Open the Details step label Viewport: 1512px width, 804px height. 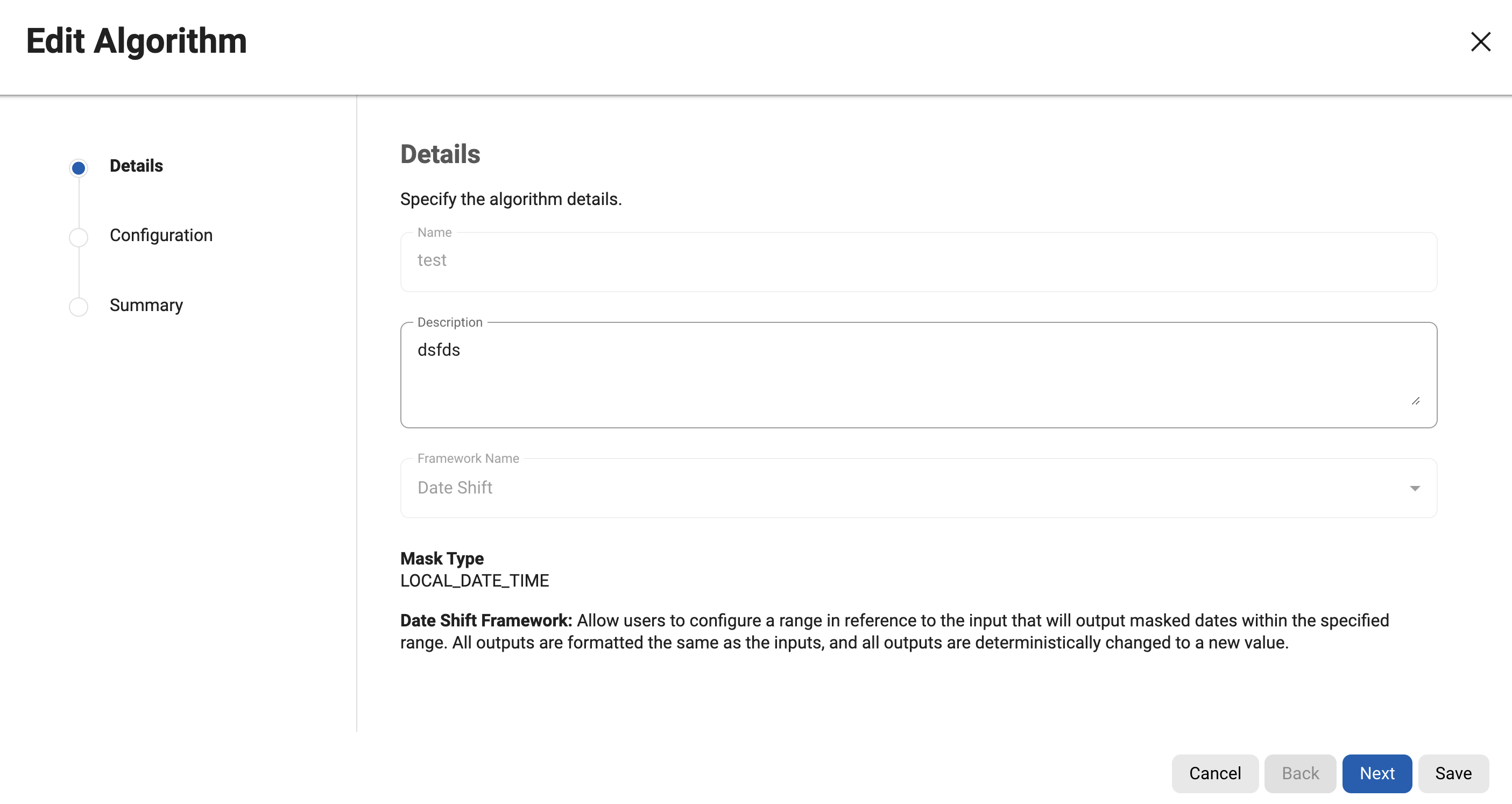(136, 166)
